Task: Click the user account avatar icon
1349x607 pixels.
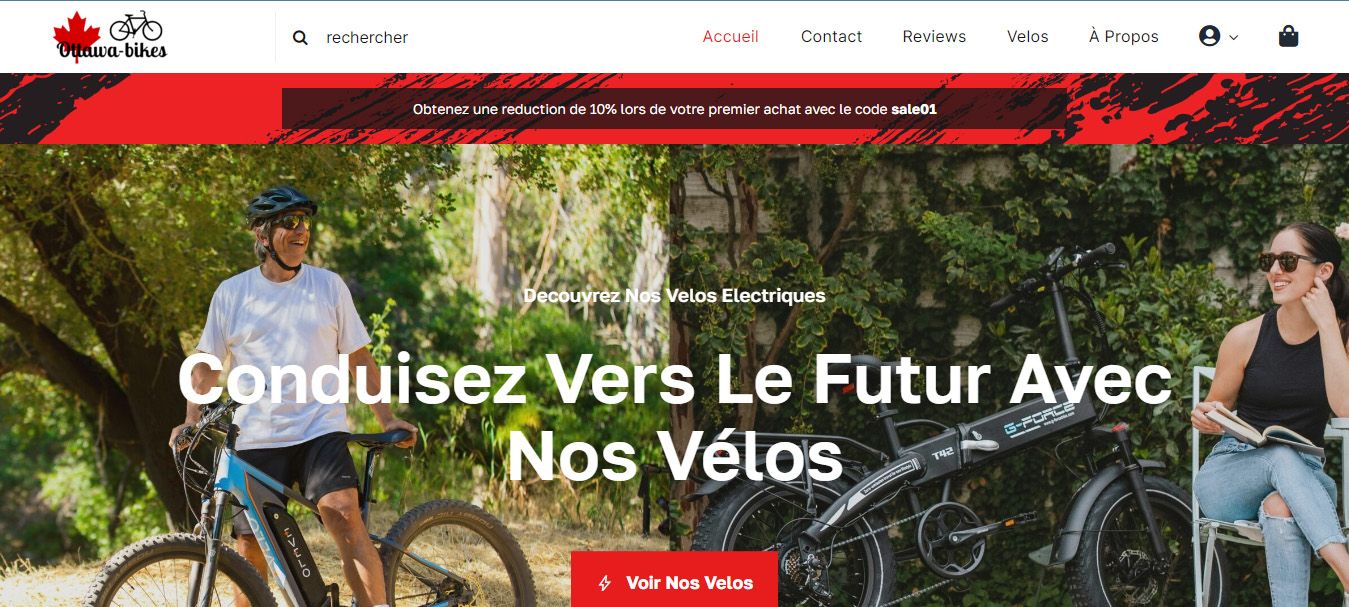Action: 1209,36
